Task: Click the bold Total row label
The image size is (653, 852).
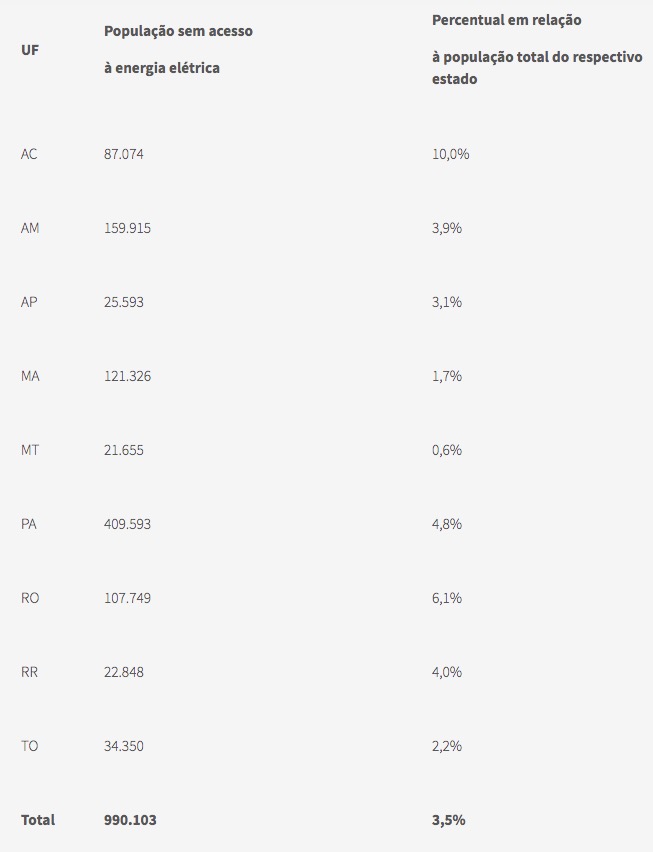Action: (x=38, y=820)
